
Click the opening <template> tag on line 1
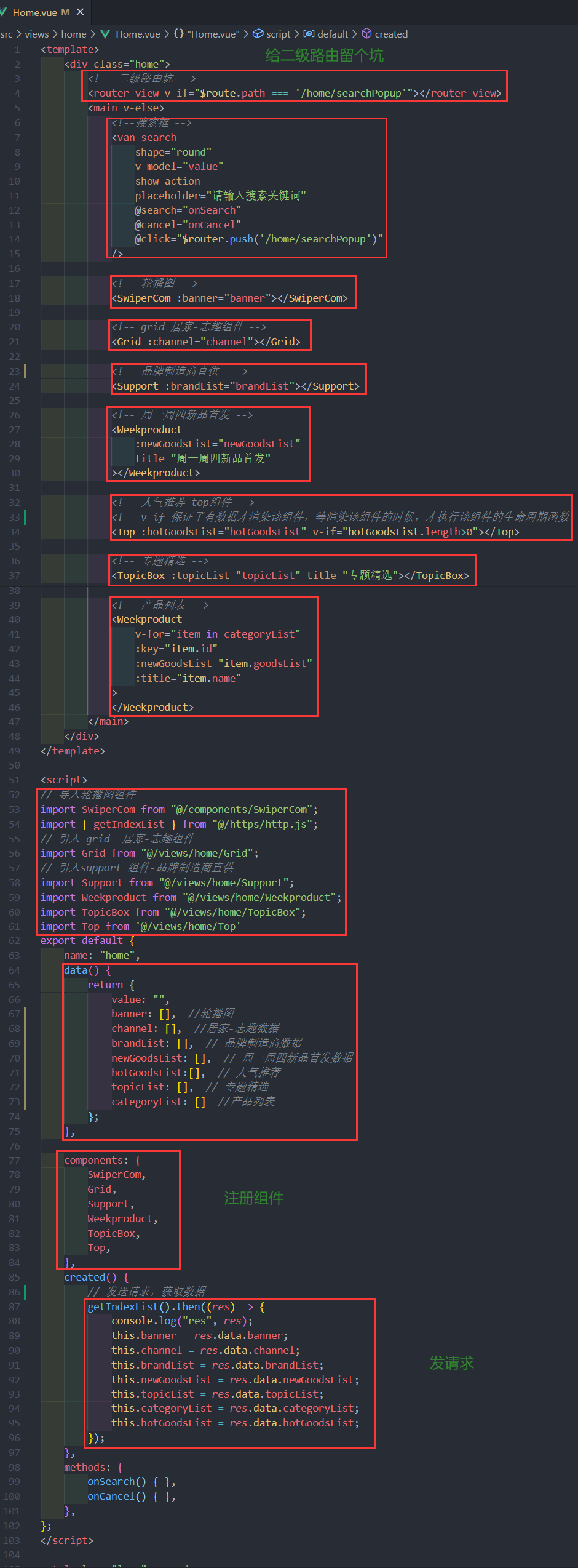(x=69, y=49)
